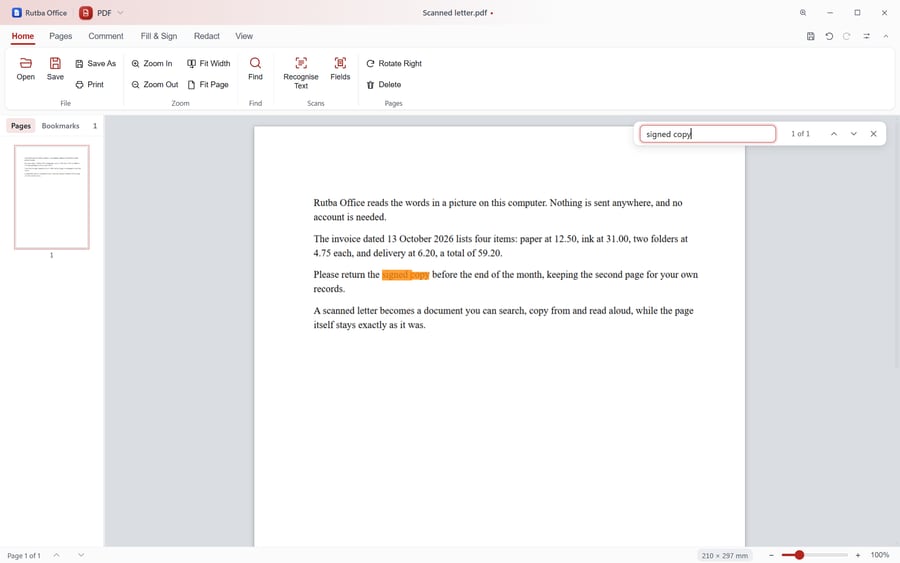The height and width of the screenshot is (563, 900).
Task: Open the View tab
Action: tap(244, 36)
